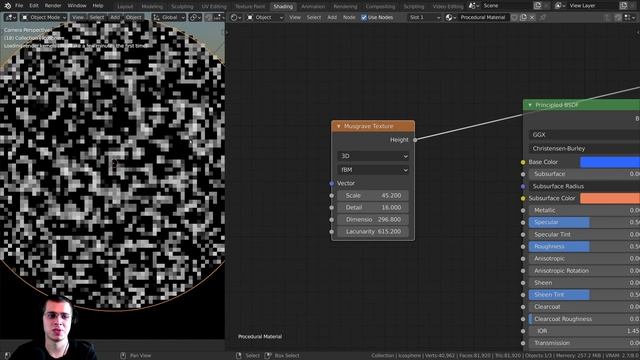The height and width of the screenshot is (360, 640).
Task: Open the scene browse icon dropdown
Action: 474,6
